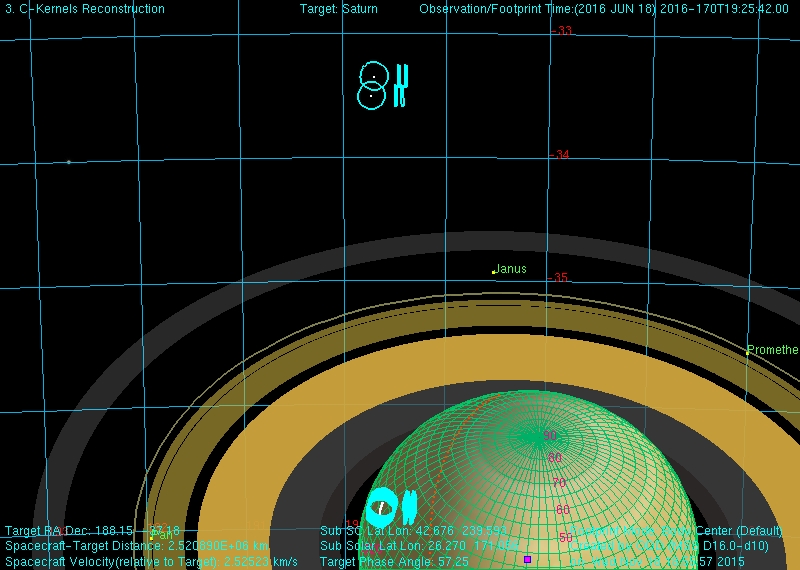
Task: Click the 80 latitude label on Saturn
Action: pyautogui.click(x=555, y=458)
